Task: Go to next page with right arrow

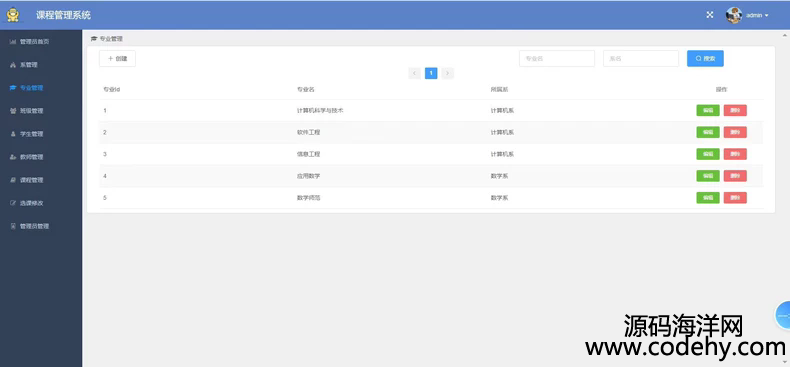Action: (447, 73)
